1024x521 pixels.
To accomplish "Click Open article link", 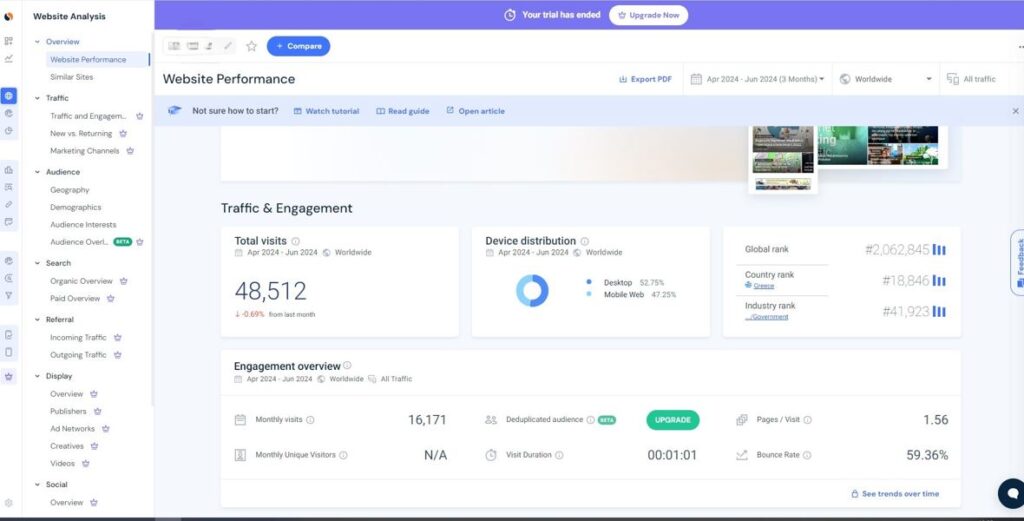I will [x=475, y=111].
